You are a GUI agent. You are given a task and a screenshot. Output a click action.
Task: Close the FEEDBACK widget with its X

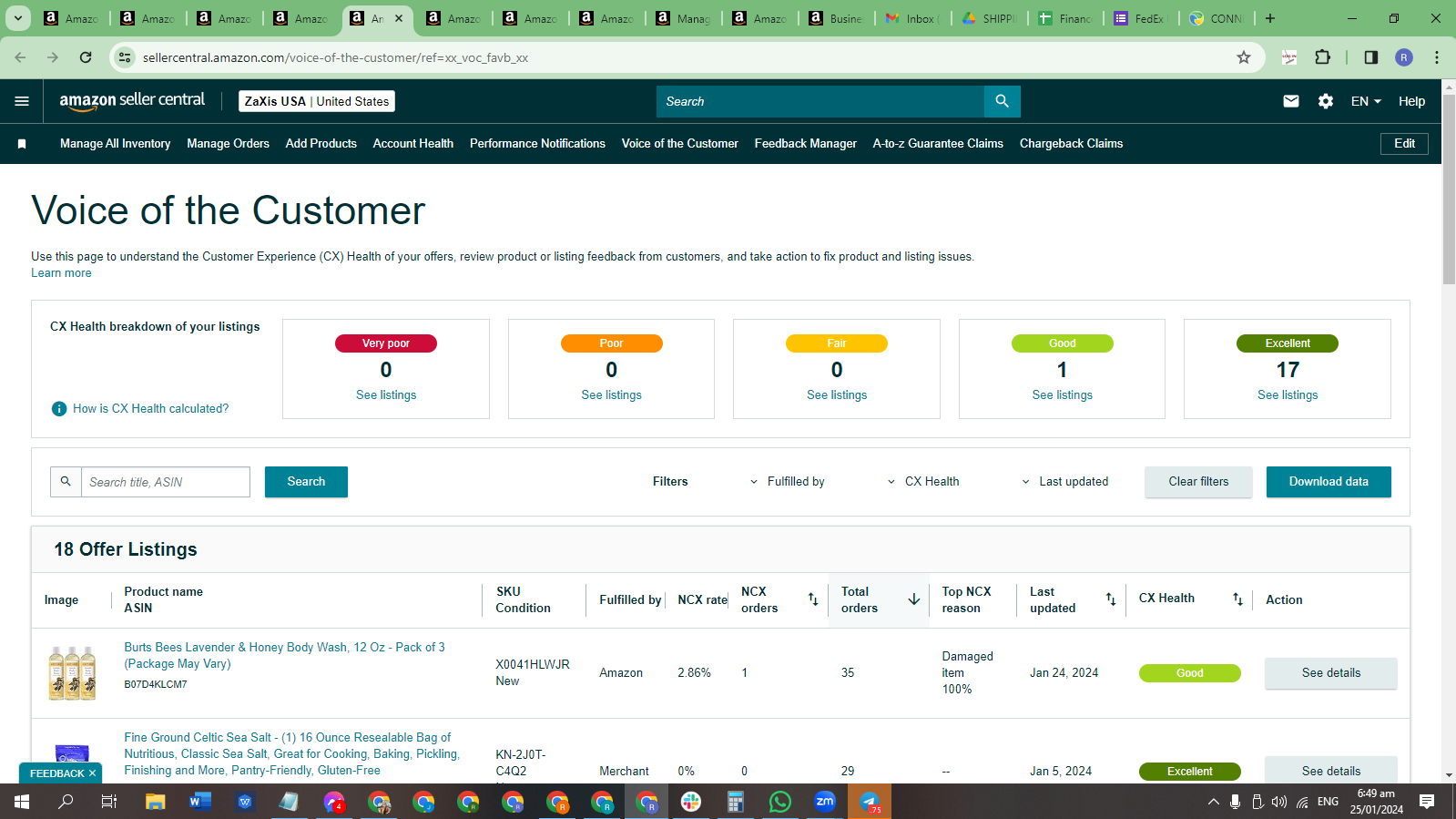[92, 773]
